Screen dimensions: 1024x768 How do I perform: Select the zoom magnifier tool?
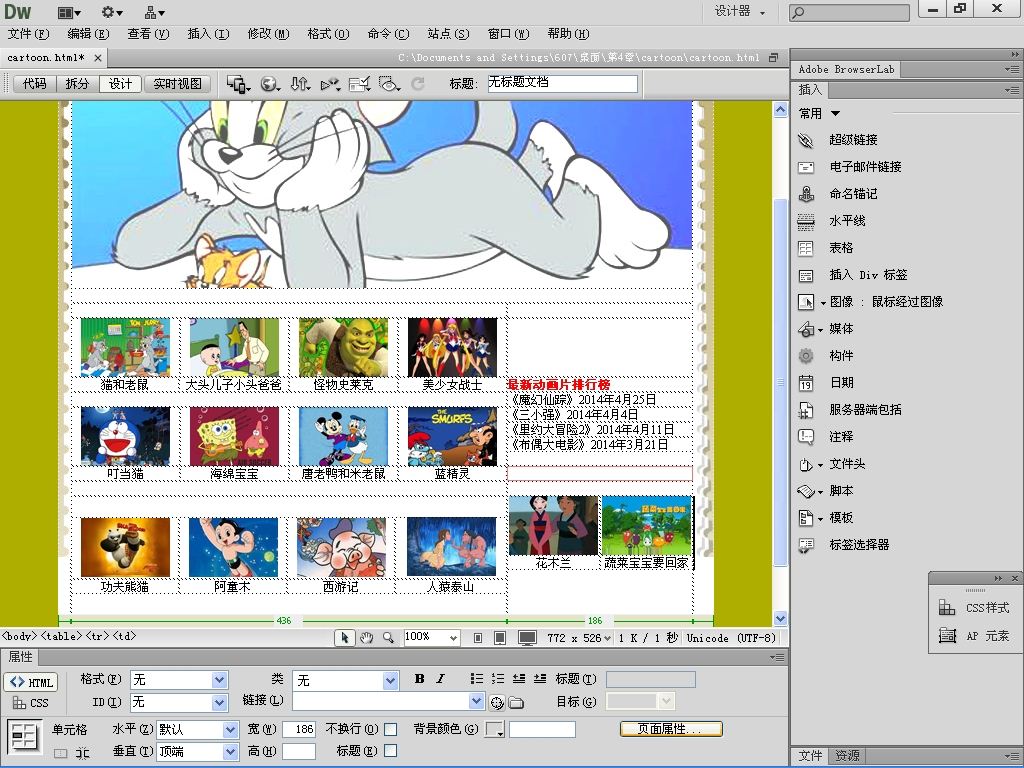click(388, 637)
